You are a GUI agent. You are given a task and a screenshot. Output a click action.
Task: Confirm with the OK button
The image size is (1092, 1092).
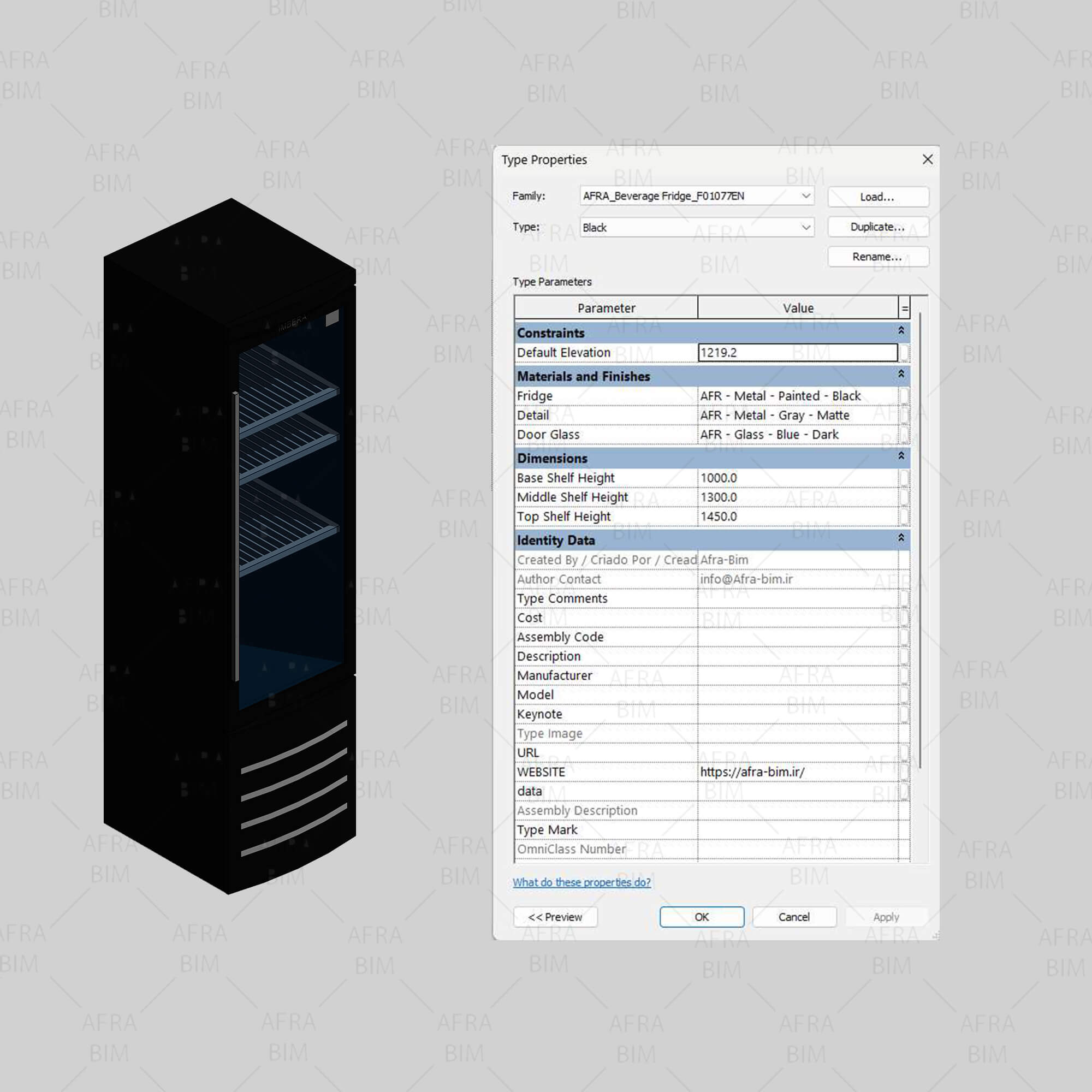[702, 917]
